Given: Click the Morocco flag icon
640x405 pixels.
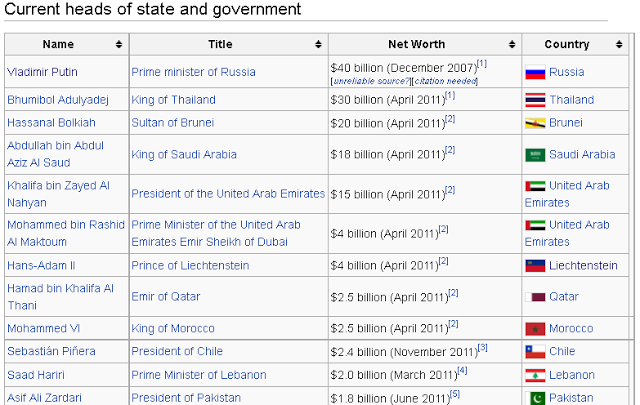Looking at the screenshot, I should [535, 329].
